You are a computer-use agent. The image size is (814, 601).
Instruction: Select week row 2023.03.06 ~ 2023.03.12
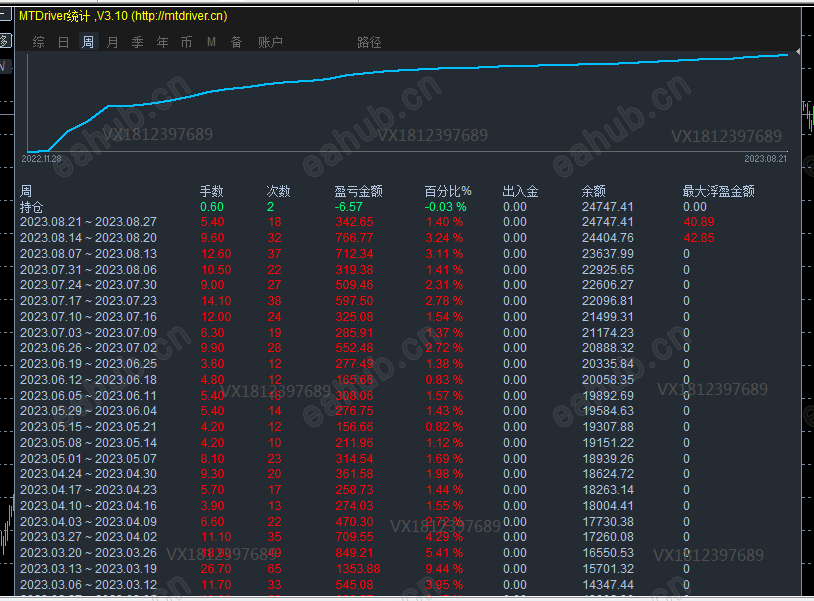click(88, 585)
